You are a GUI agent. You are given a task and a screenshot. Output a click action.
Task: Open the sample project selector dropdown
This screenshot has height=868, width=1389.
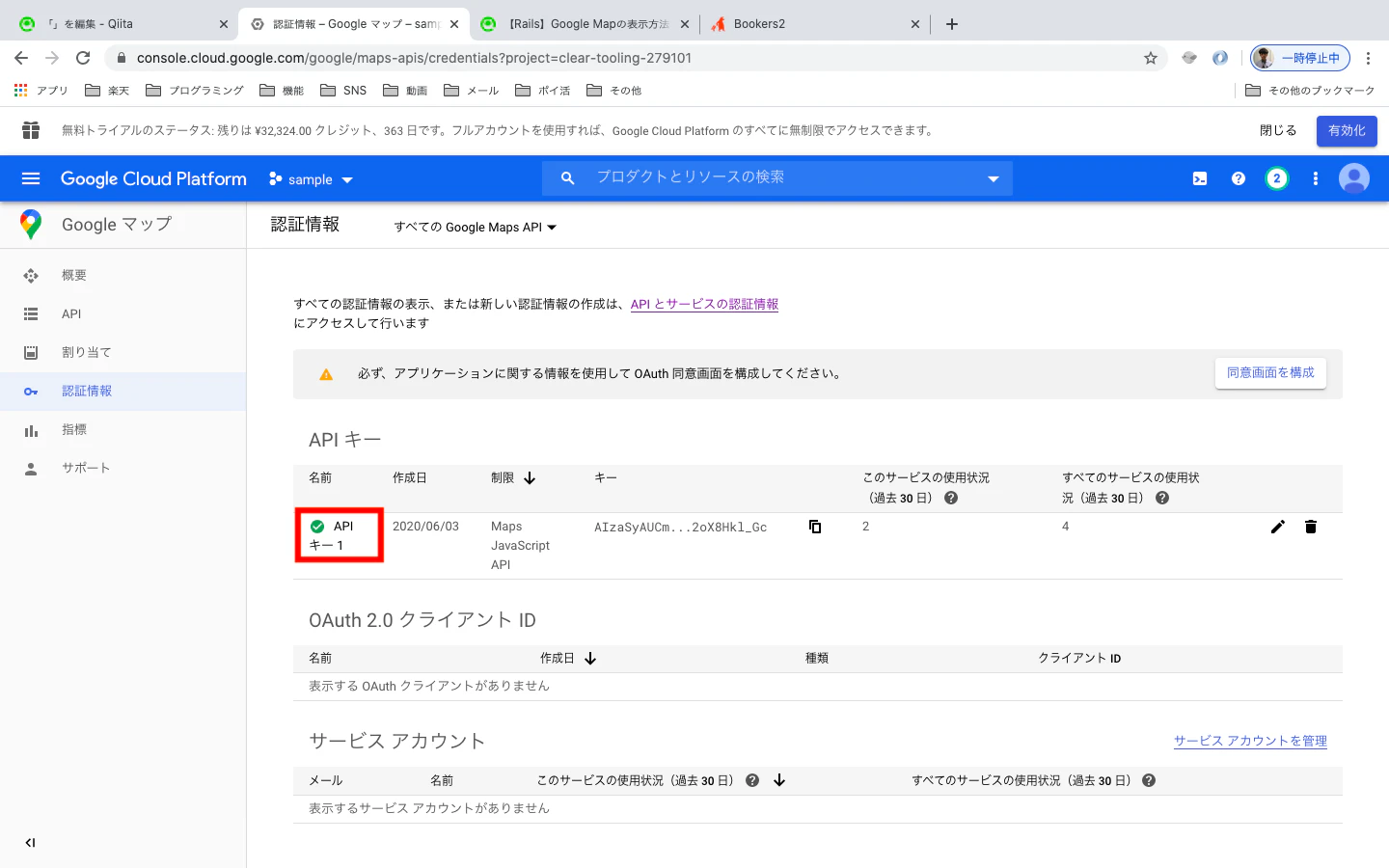point(311,179)
